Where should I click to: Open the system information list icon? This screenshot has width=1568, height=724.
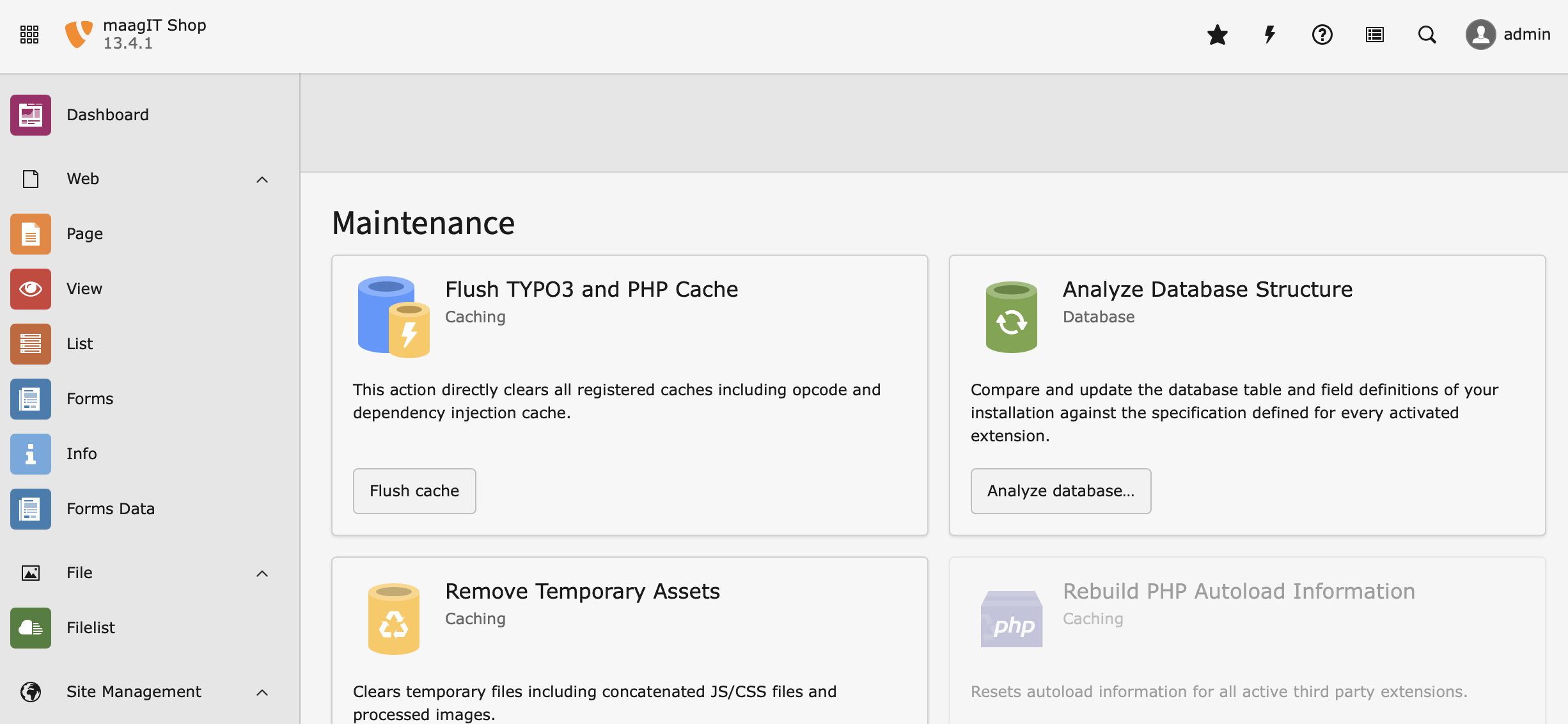coord(1375,35)
